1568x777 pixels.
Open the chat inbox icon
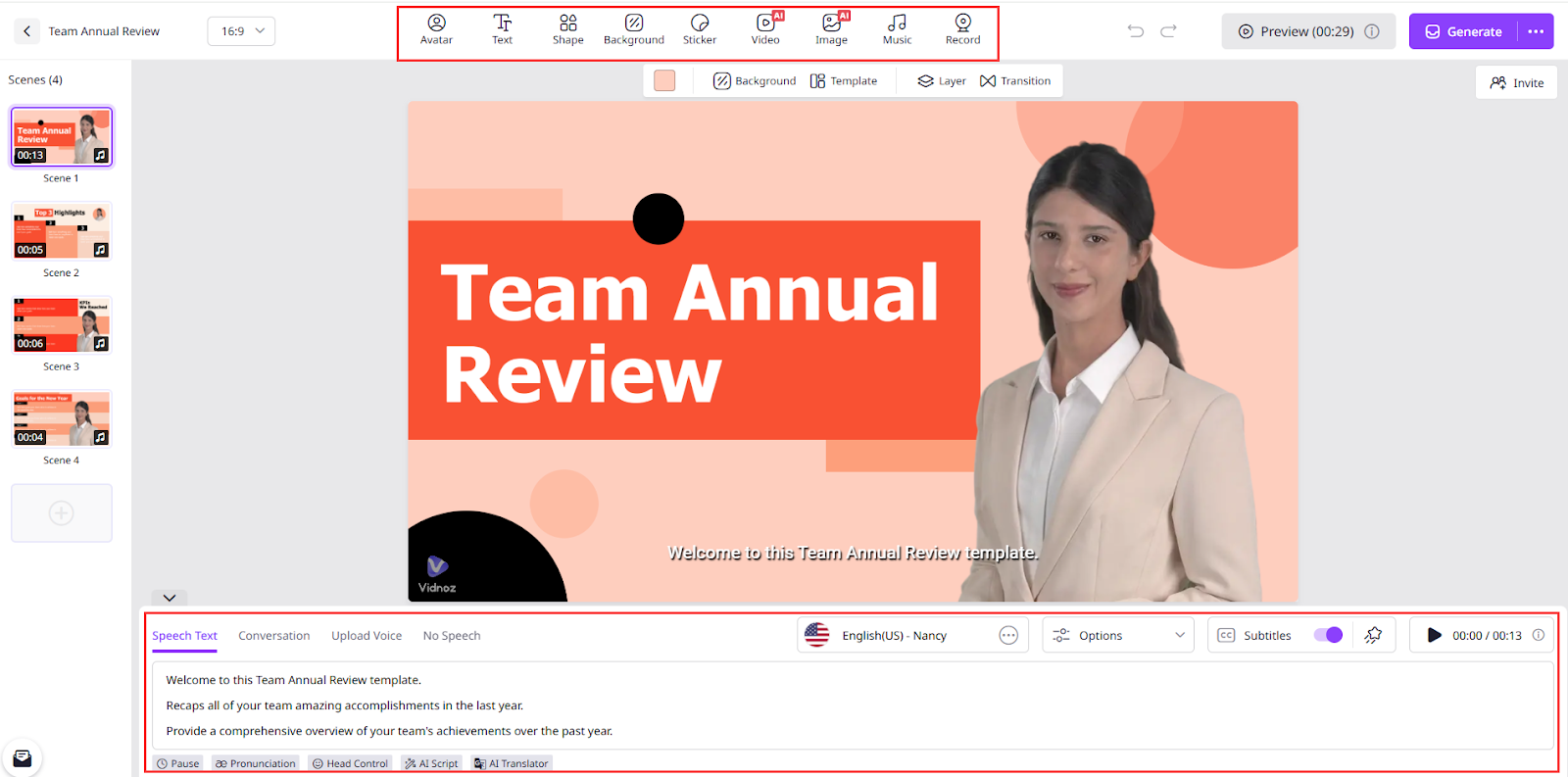click(23, 757)
